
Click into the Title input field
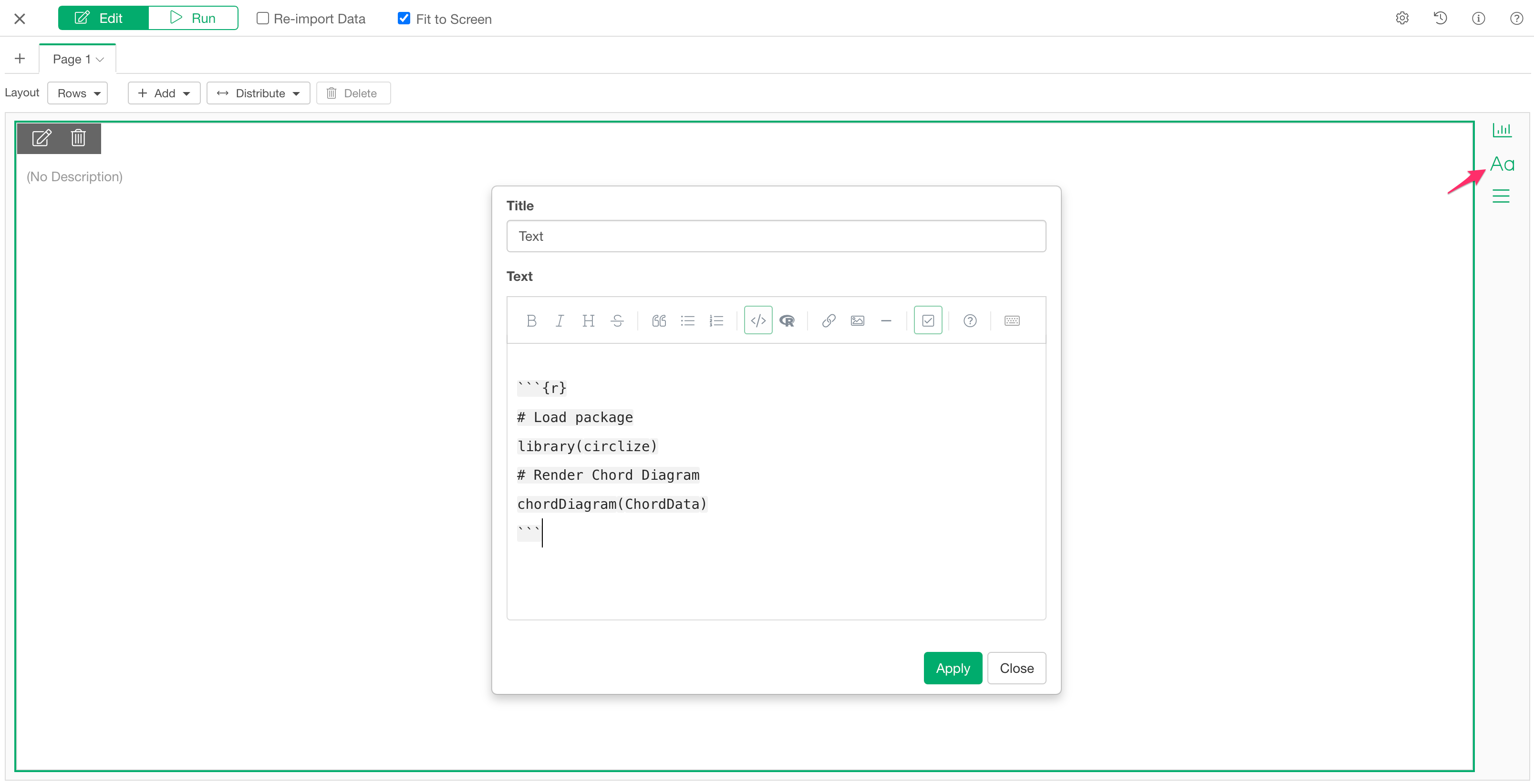pyautogui.click(x=776, y=237)
